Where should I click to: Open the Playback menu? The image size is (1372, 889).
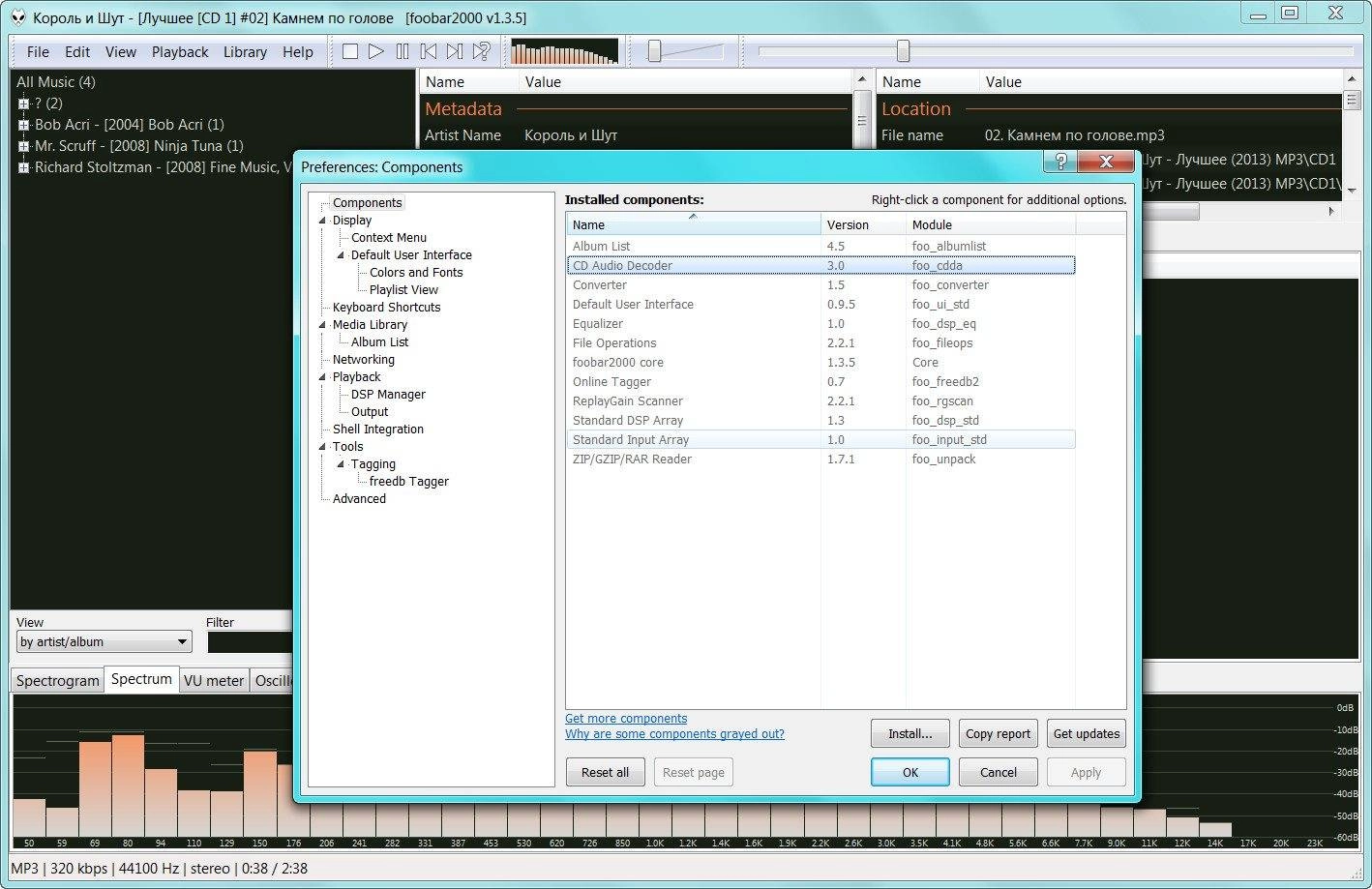(180, 52)
